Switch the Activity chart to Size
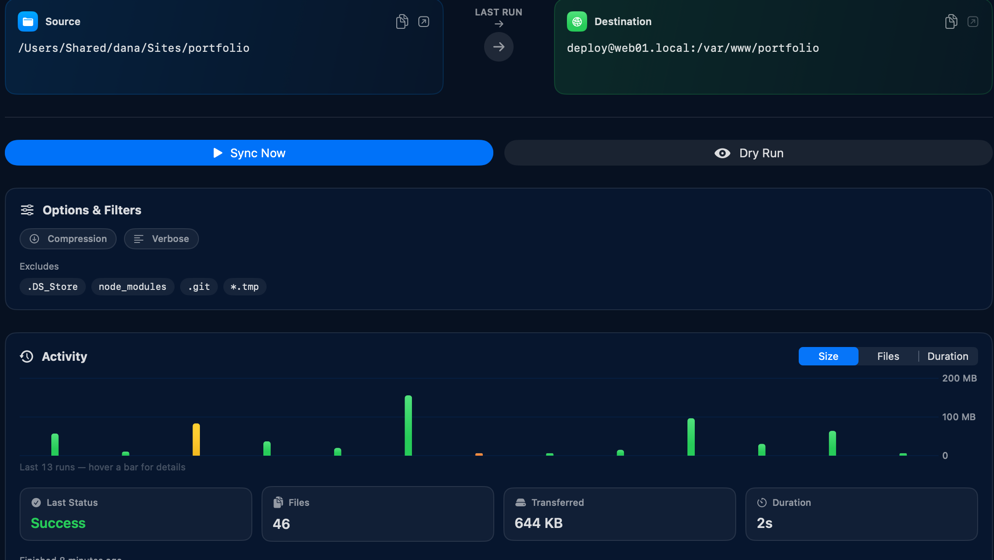Viewport: 994px width, 560px height. [829, 356]
